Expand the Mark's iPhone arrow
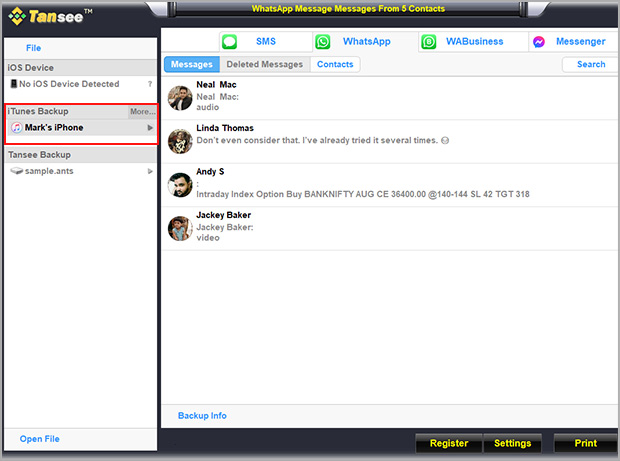The height and width of the screenshot is (461, 620). click(150, 128)
